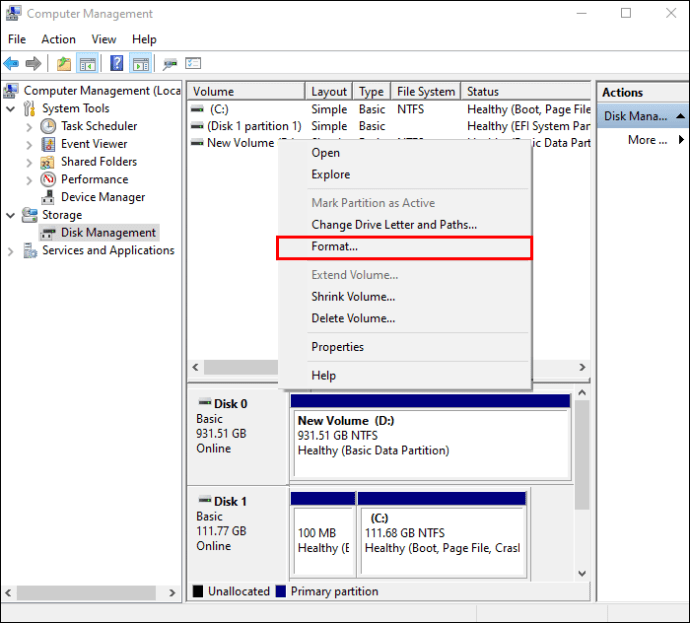
Task: Click the System Tools wrench icon
Action: point(29,108)
